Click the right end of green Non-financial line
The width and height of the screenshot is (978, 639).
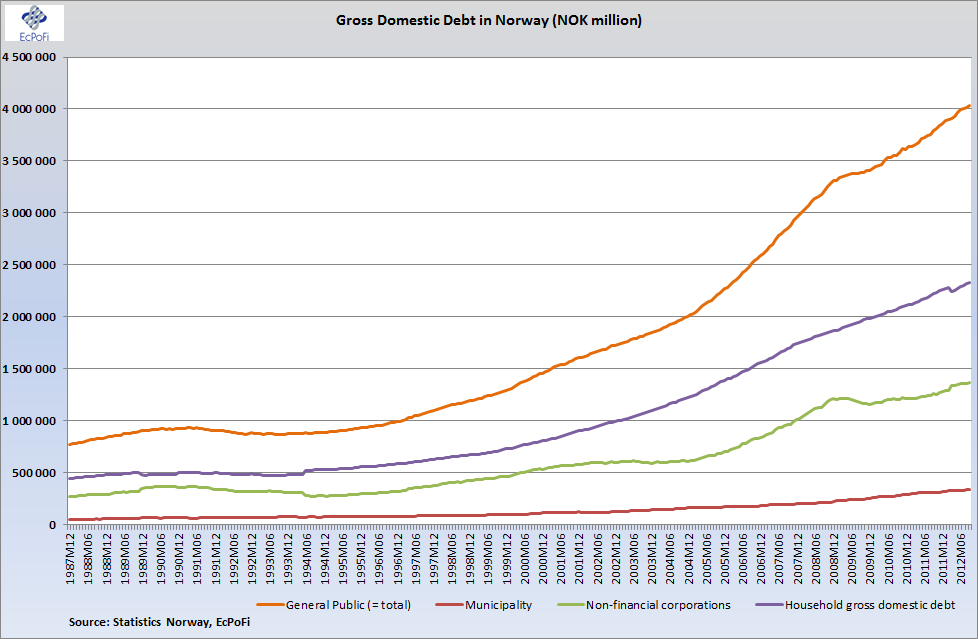click(969, 383)
